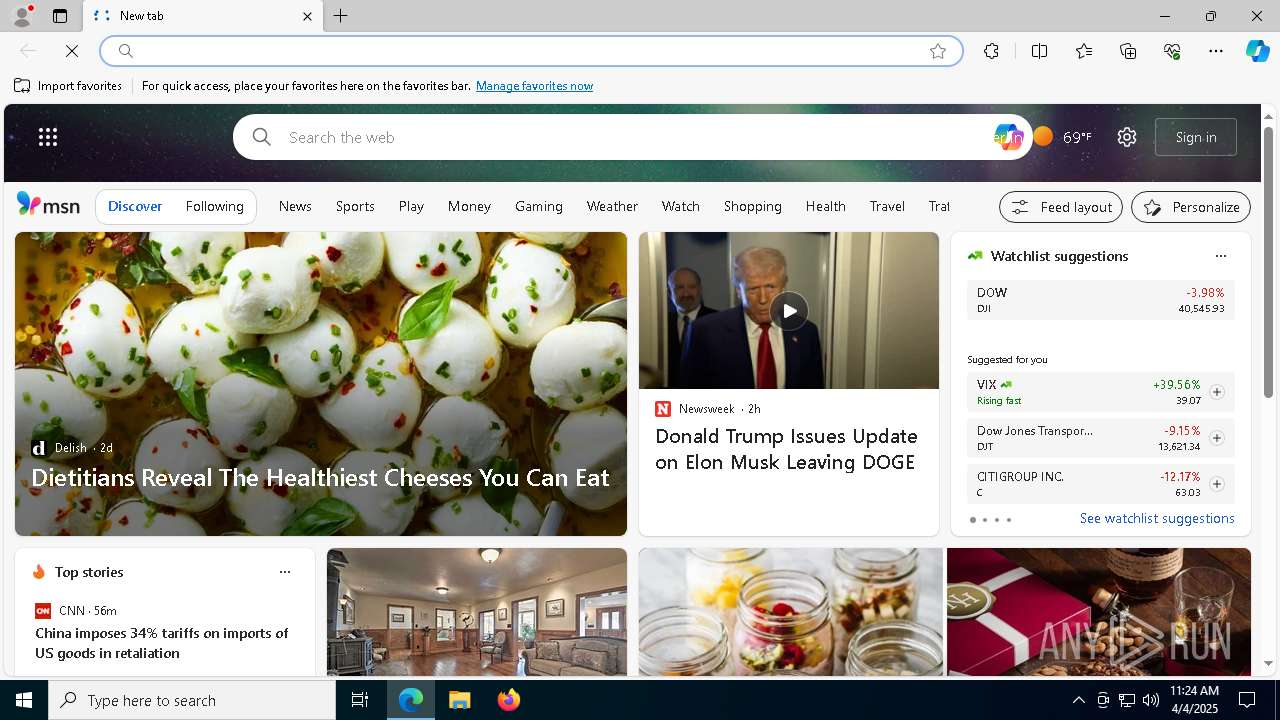Close the New tab tab
This screenshot has height=720, width=1280.
point(307,16)
